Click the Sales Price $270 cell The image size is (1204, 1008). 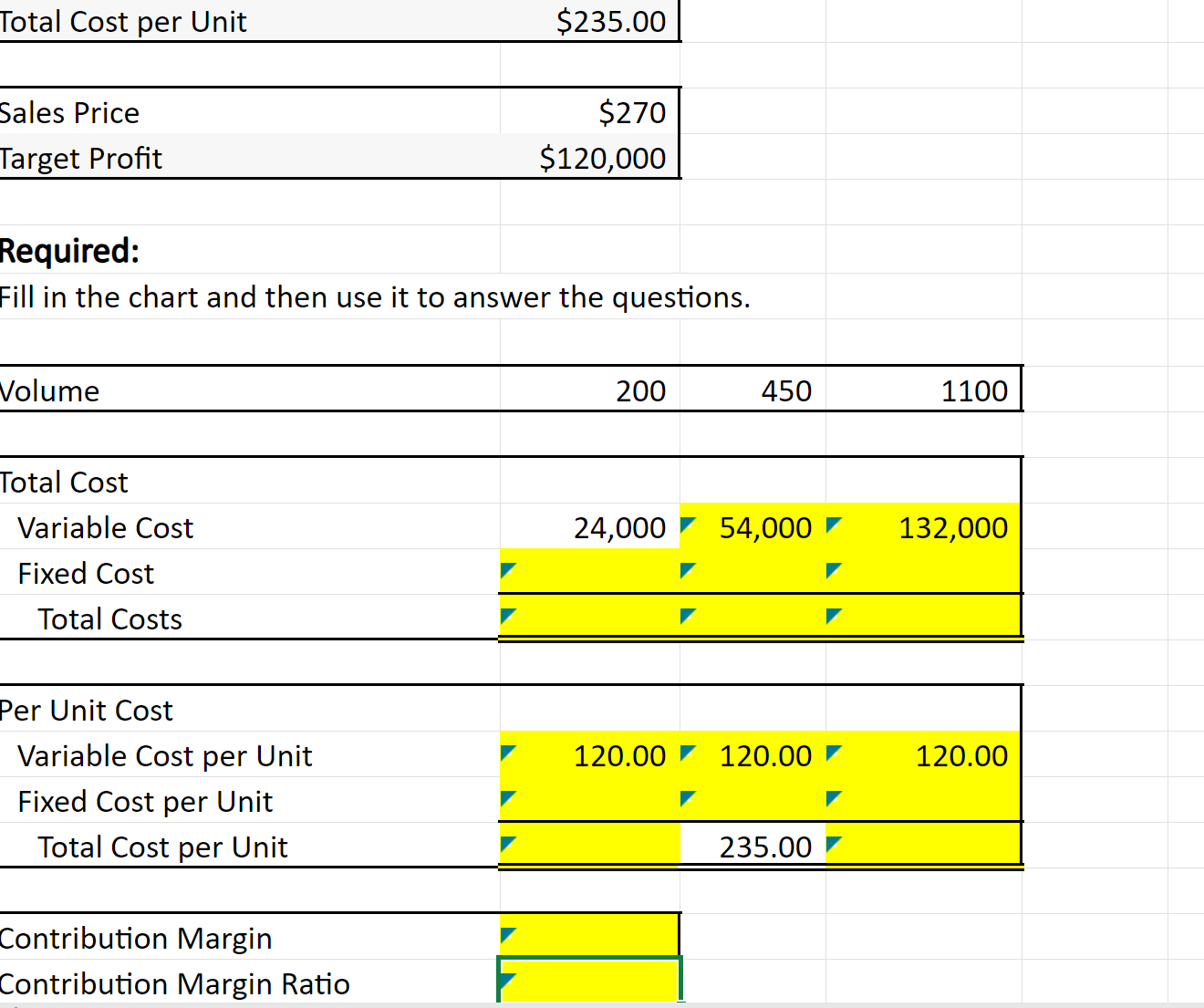pos(590,111)
